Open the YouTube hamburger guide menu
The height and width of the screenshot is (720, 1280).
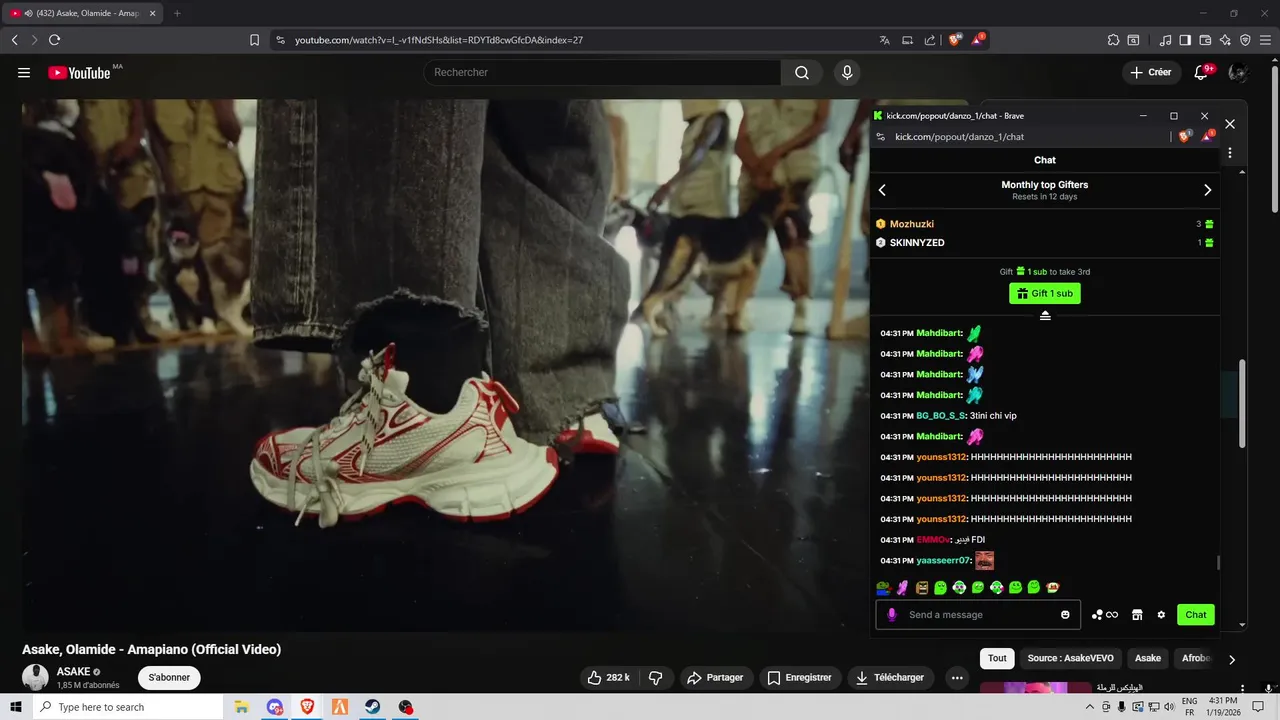tap(24, 72)
